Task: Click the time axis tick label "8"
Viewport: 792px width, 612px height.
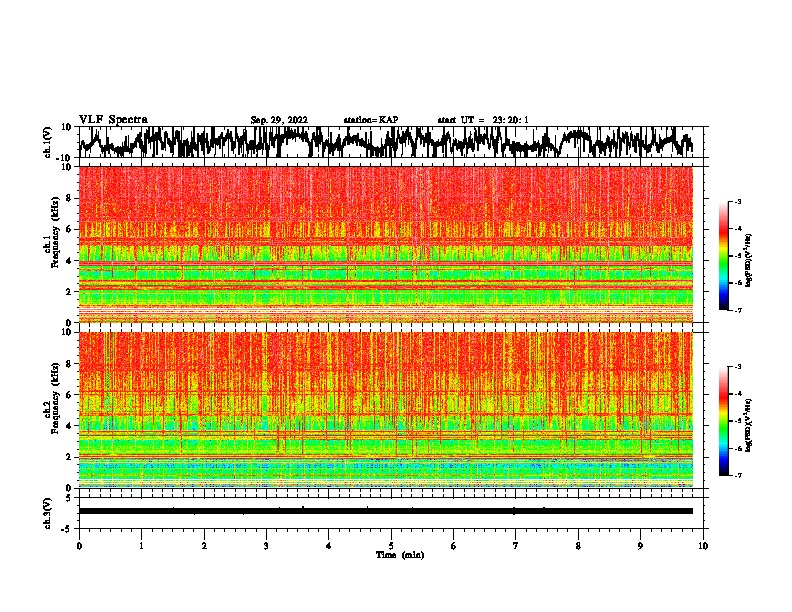Action: coord(578,546)
